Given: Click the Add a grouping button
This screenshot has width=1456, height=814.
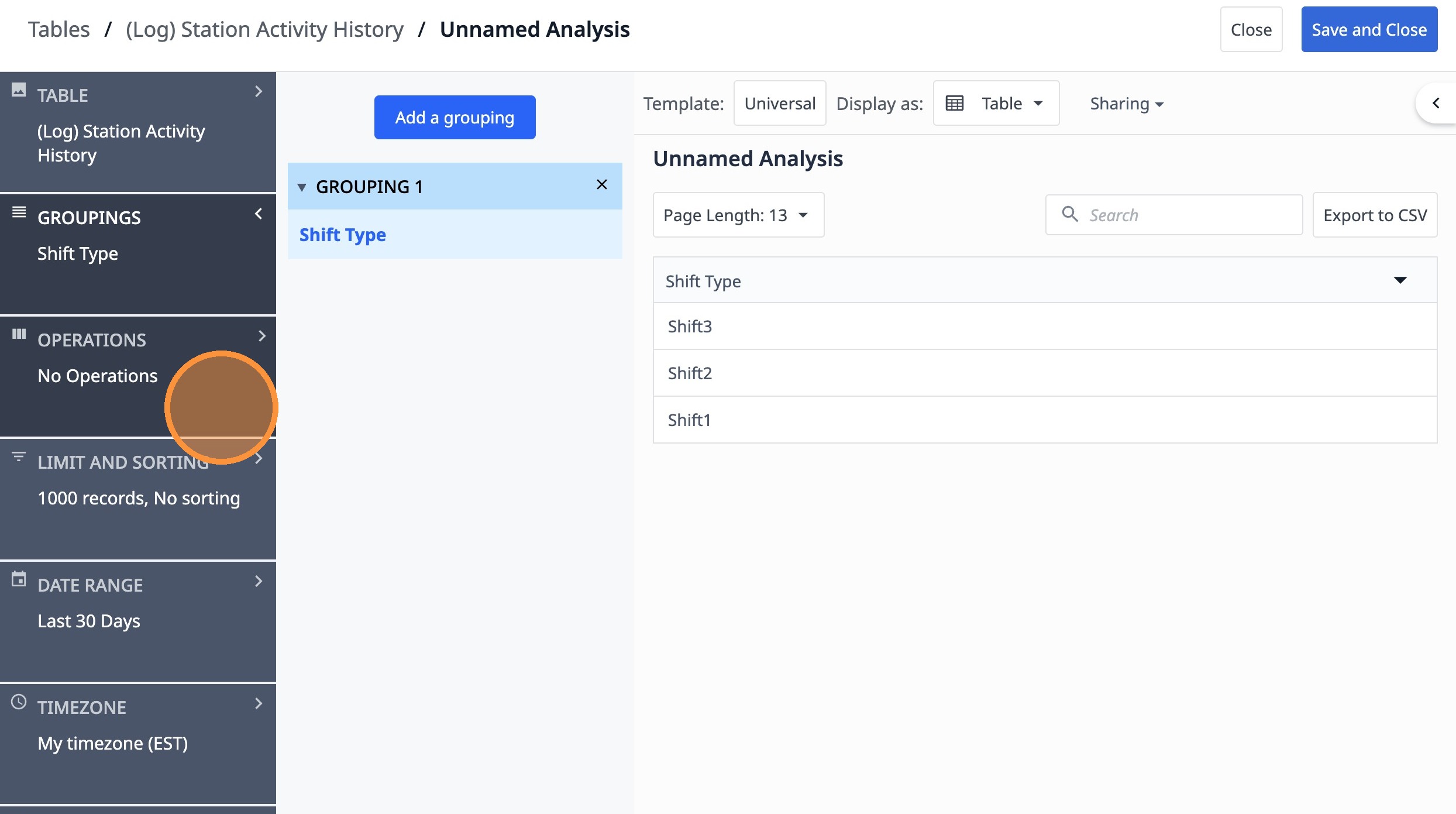Looking at the screenshot, I should click(455, 118).
